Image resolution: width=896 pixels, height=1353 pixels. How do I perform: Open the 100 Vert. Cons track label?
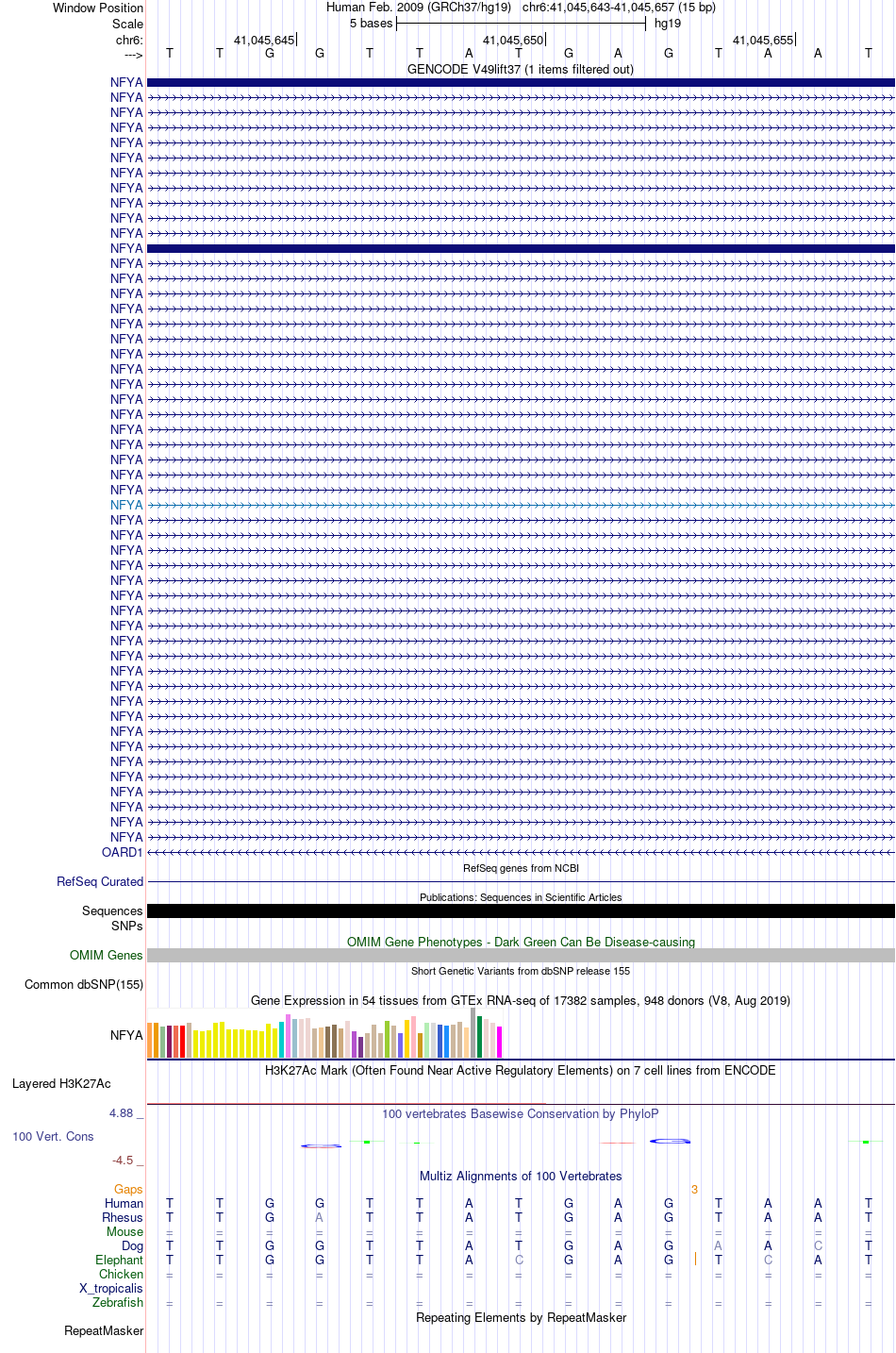53,1136
